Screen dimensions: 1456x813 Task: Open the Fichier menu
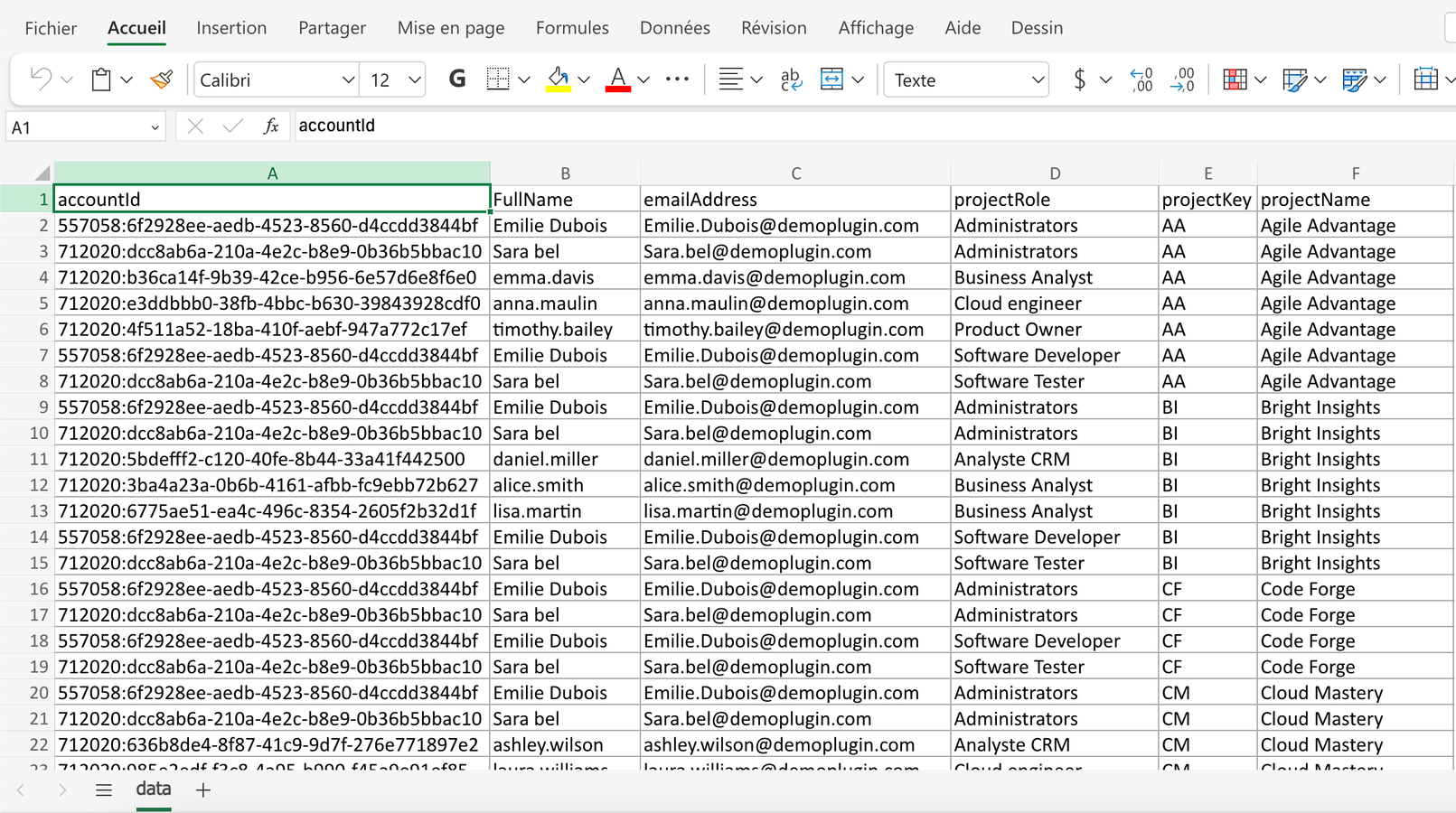pyautogui.click(x=51, y=28)
